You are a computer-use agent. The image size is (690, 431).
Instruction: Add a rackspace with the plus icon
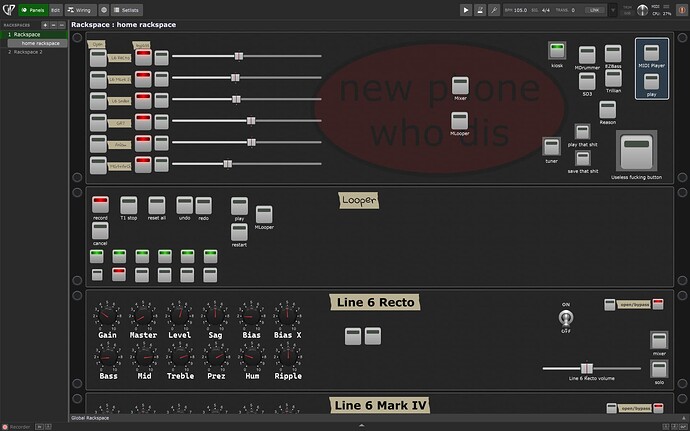click(x=45, y=25)
